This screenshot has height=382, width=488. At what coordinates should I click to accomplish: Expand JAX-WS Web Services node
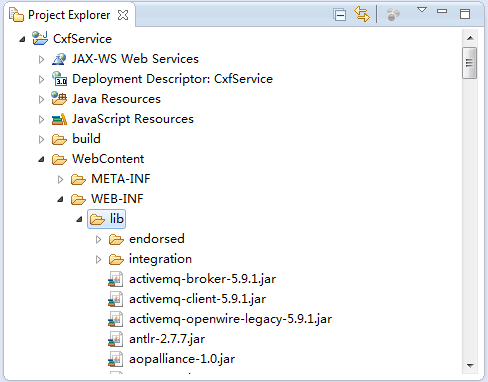(41, 59)
